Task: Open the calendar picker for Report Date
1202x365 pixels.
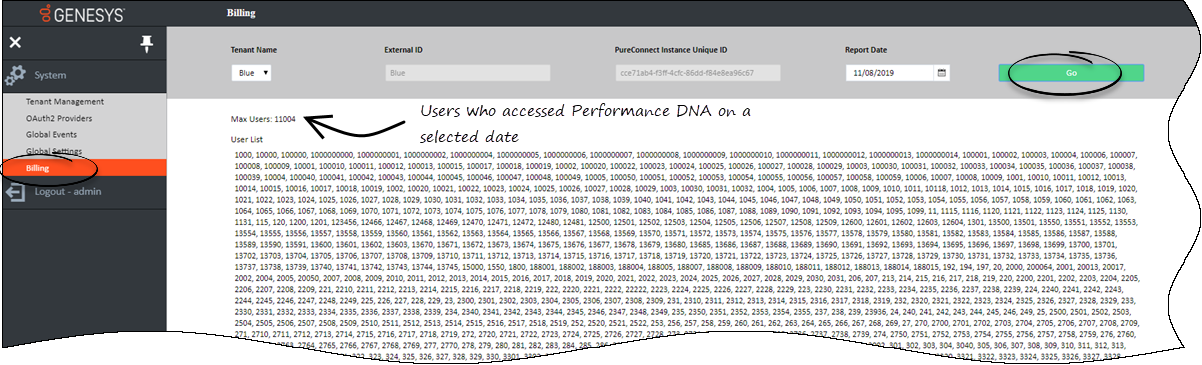Action: (x=941, y=73)
